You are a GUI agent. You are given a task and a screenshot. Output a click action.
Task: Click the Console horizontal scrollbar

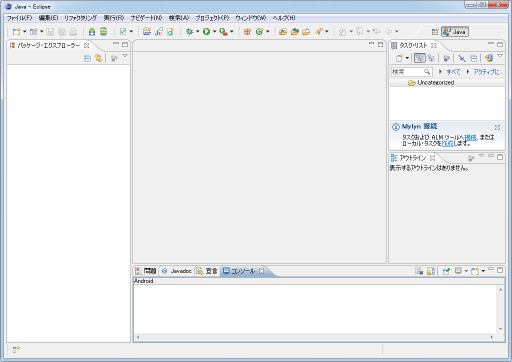tap(315, 337)
